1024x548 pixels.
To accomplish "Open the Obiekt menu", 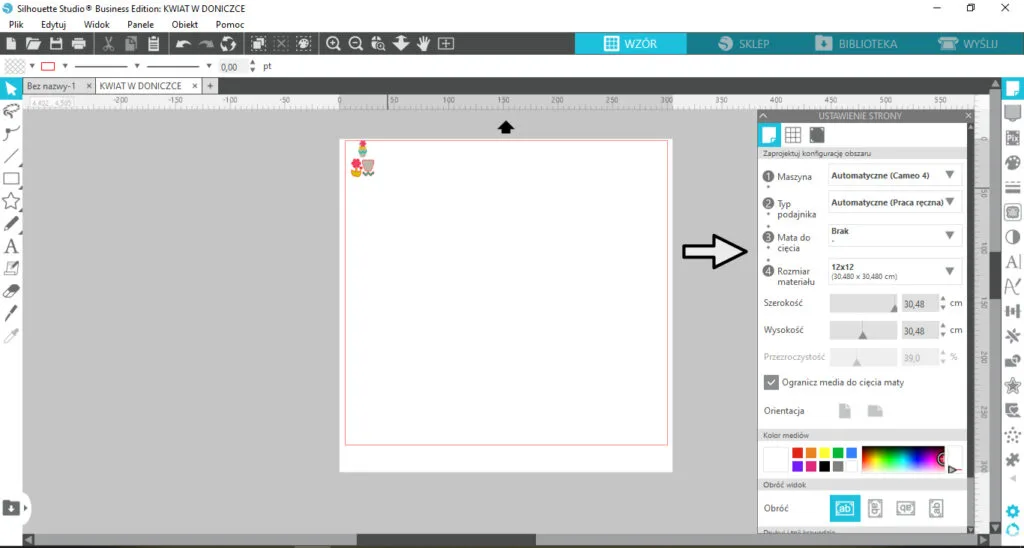I will coord(185,25).
